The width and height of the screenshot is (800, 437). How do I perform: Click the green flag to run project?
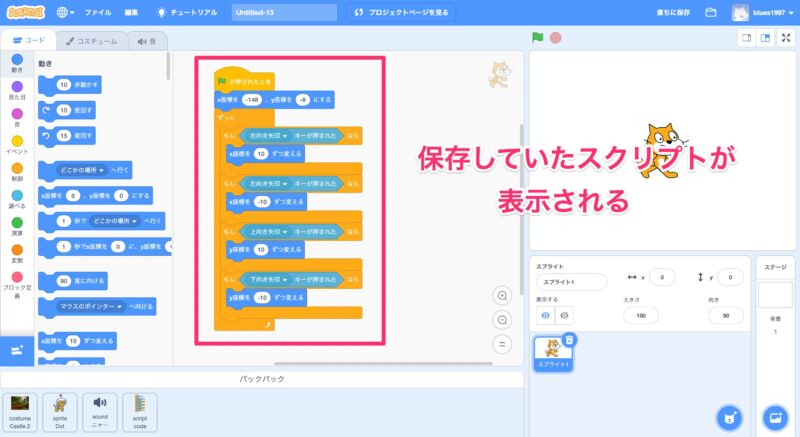(x=538, y=38)
